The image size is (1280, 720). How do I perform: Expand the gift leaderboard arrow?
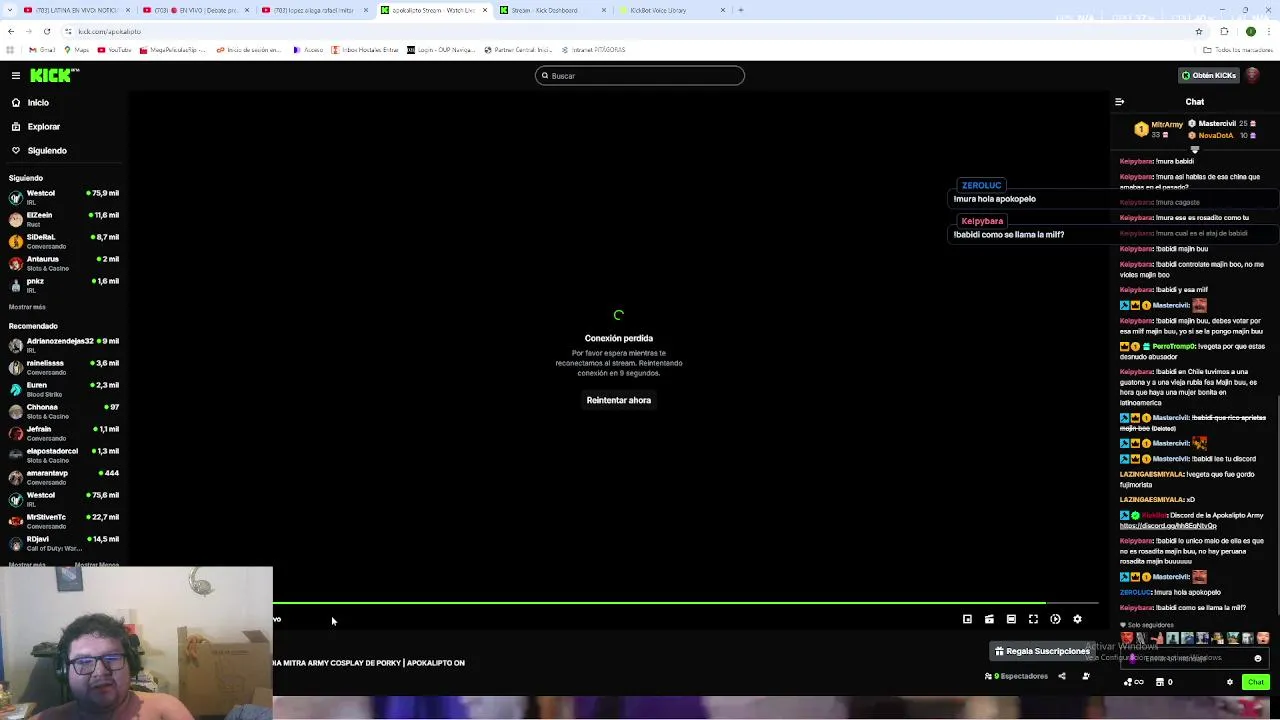click(x=1194, y=150)
